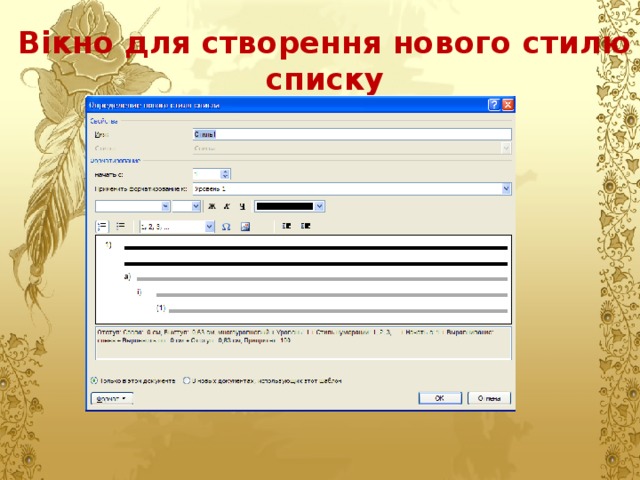The width and height of the screenshot is (640, 480).
Task: Insert symbol via Omega icon
Action: [x=226, y=227]
